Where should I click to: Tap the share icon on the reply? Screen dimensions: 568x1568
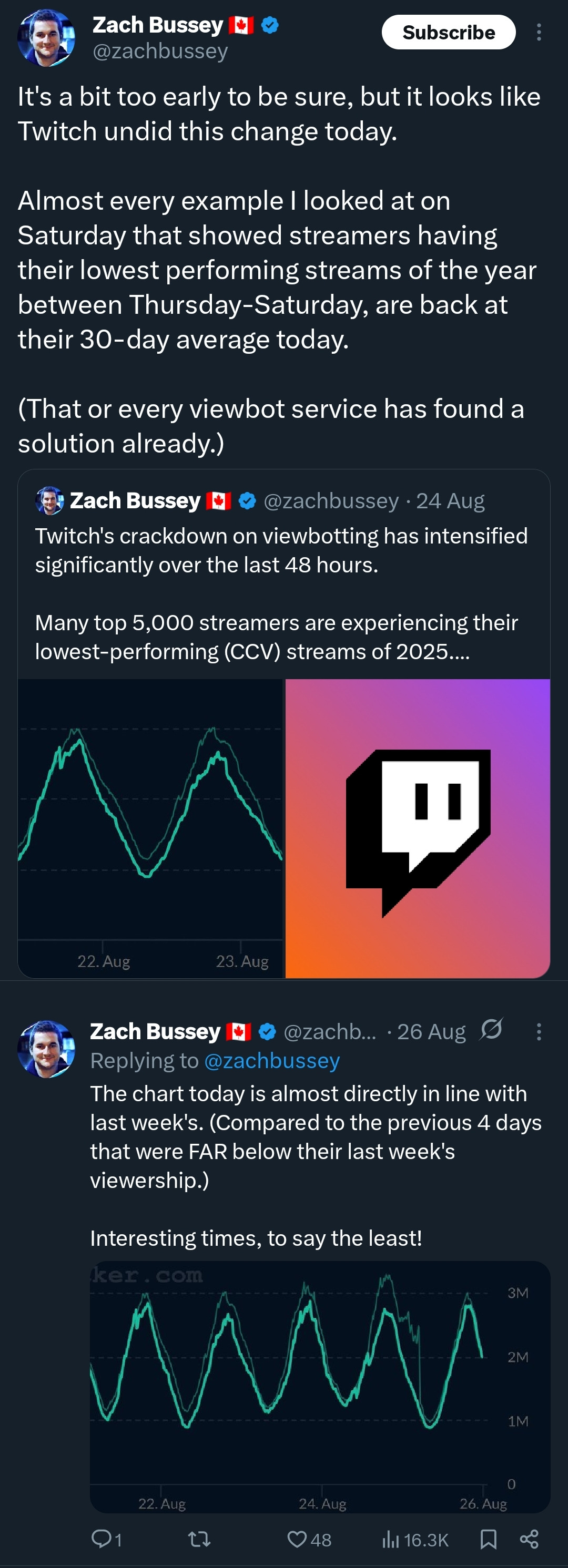click(529, 1540)
